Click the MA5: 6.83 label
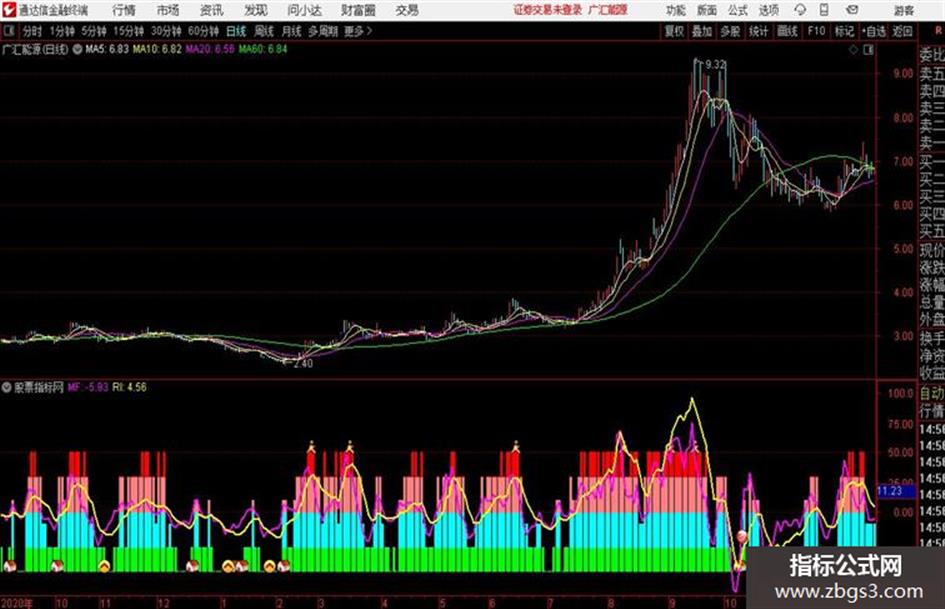Viewport: 945px width, 609px height. [x=107, y=49]
